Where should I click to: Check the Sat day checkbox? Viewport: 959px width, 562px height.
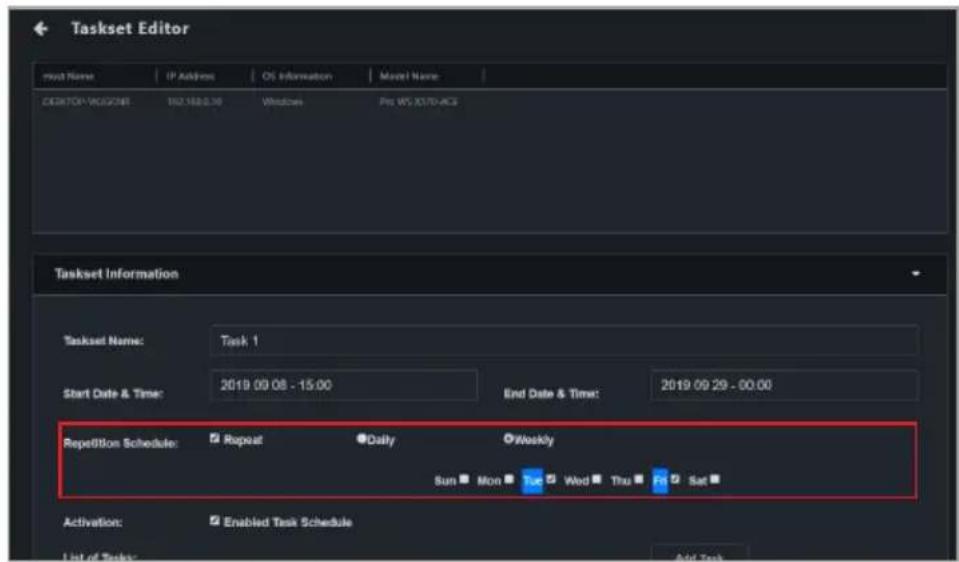[715, 479]
